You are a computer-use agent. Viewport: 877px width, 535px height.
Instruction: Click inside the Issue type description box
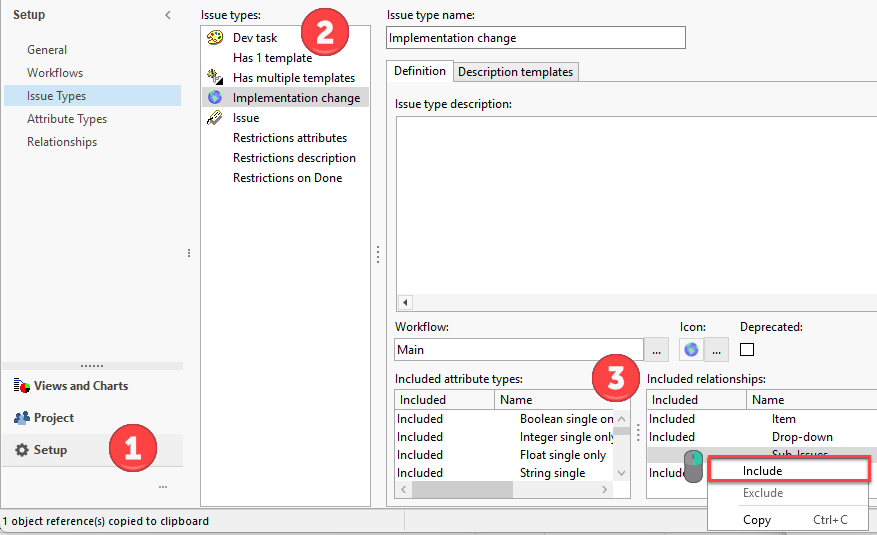point(636,205)
